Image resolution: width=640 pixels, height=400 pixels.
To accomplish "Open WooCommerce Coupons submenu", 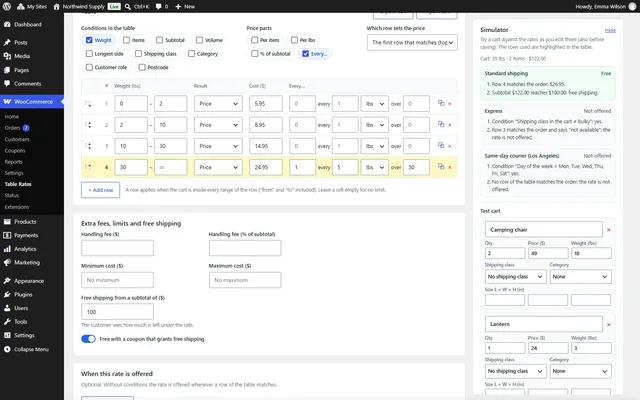I will pyautogui.click(x=15, y=151).
